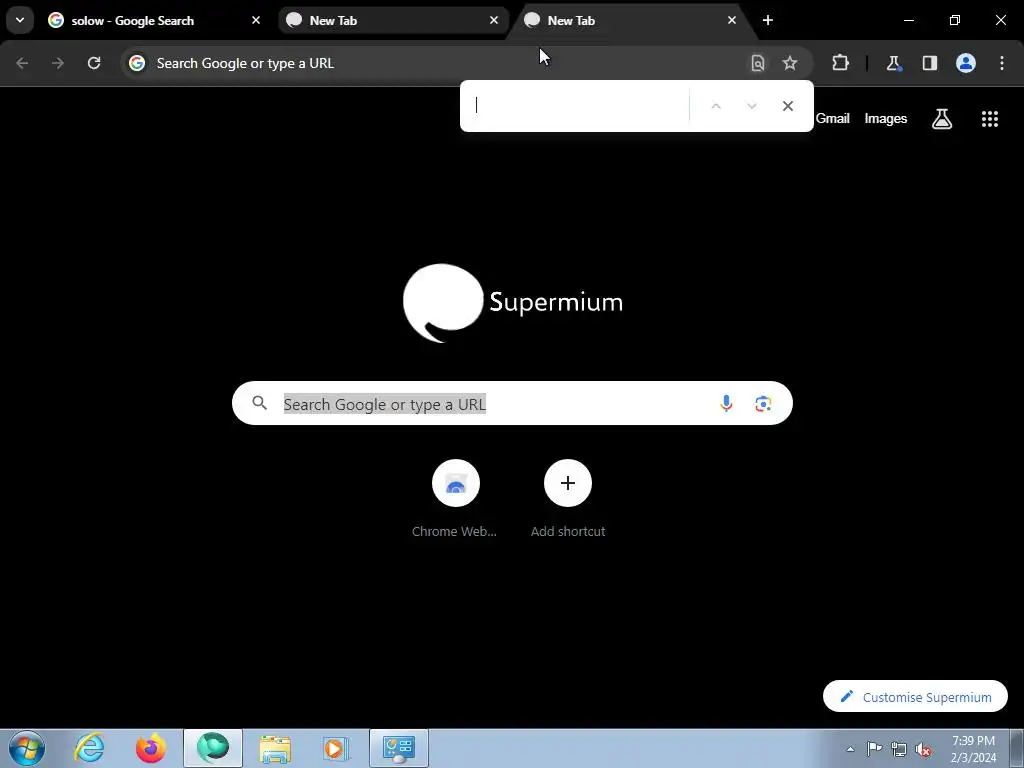This screenshot has height=768, width=1024.
Task: Close the active rightmost New Tab
Action: click(x=731, y=20)
